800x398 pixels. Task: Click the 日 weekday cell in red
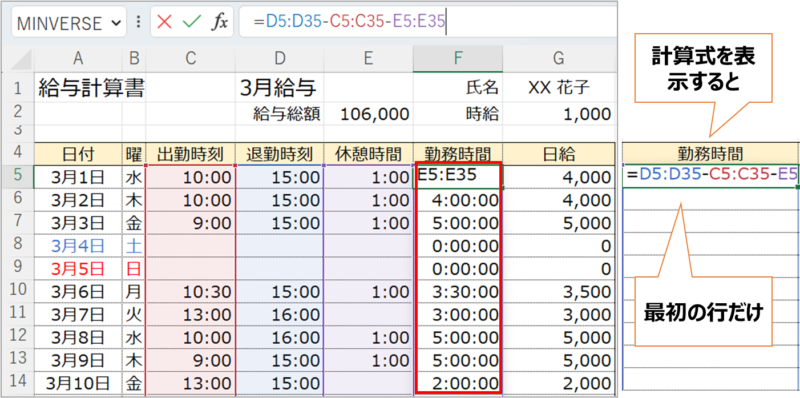[134, 269]
